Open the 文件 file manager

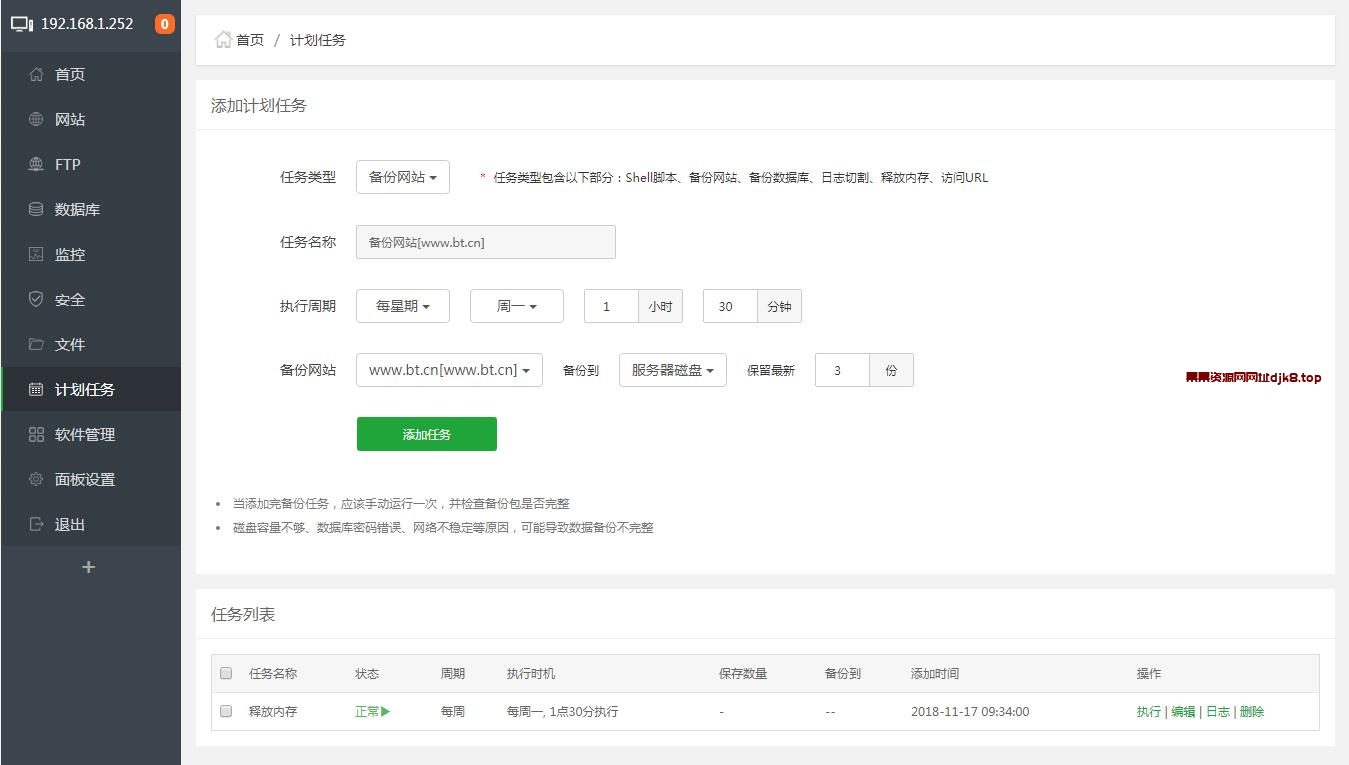tap(69, 344)
